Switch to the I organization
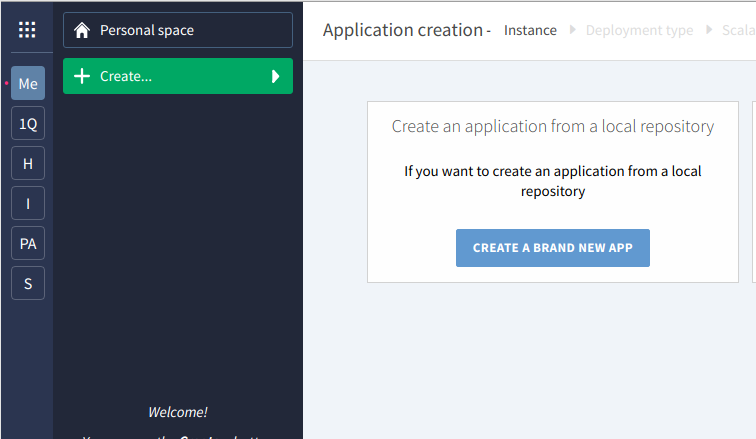This screenshot has width=756, height=439. (x=28, y=203)
